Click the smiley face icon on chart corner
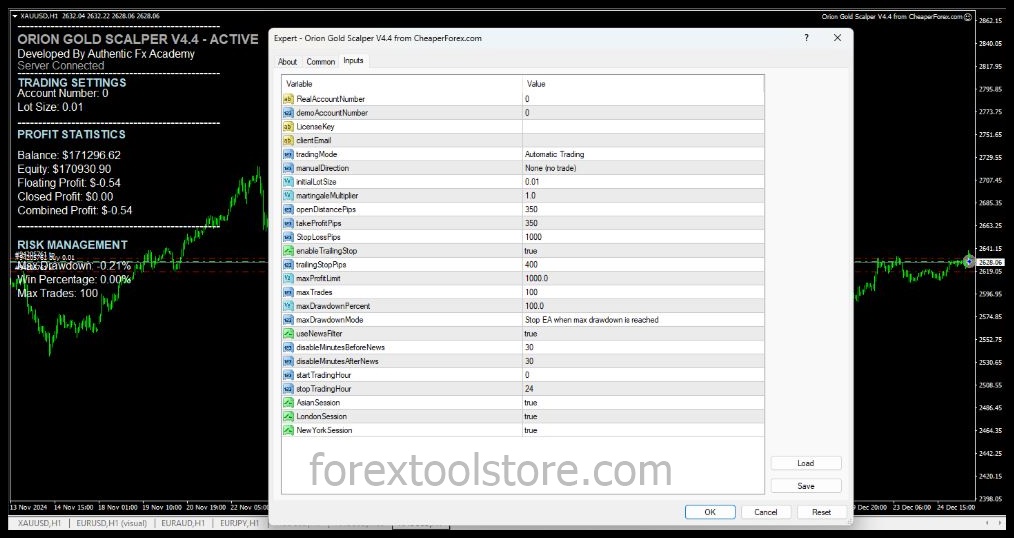1014x538 pixels. 968,17
